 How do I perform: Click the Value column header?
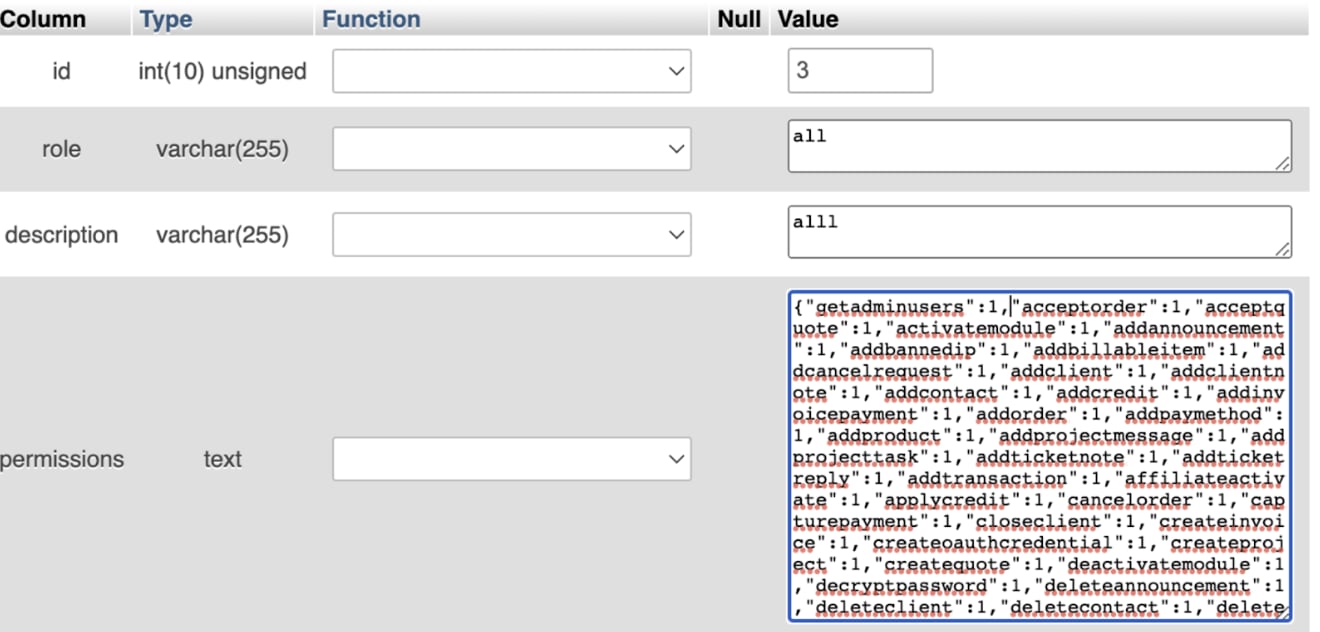pos(808,19)
